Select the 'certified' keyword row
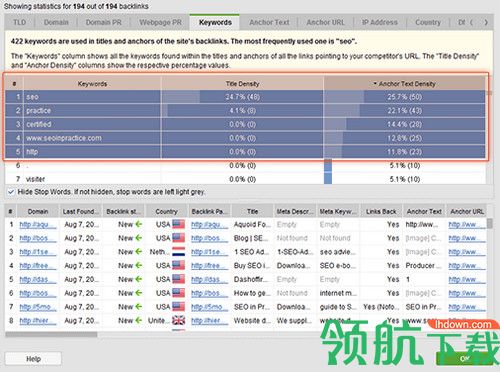500x372 pixels. click(x=245, y=124)
